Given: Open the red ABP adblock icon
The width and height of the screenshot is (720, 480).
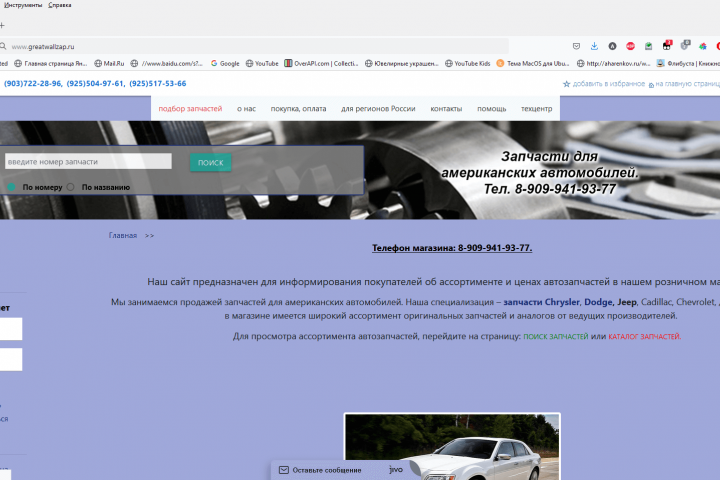Looking at the screenshot, I should [630, 46].
